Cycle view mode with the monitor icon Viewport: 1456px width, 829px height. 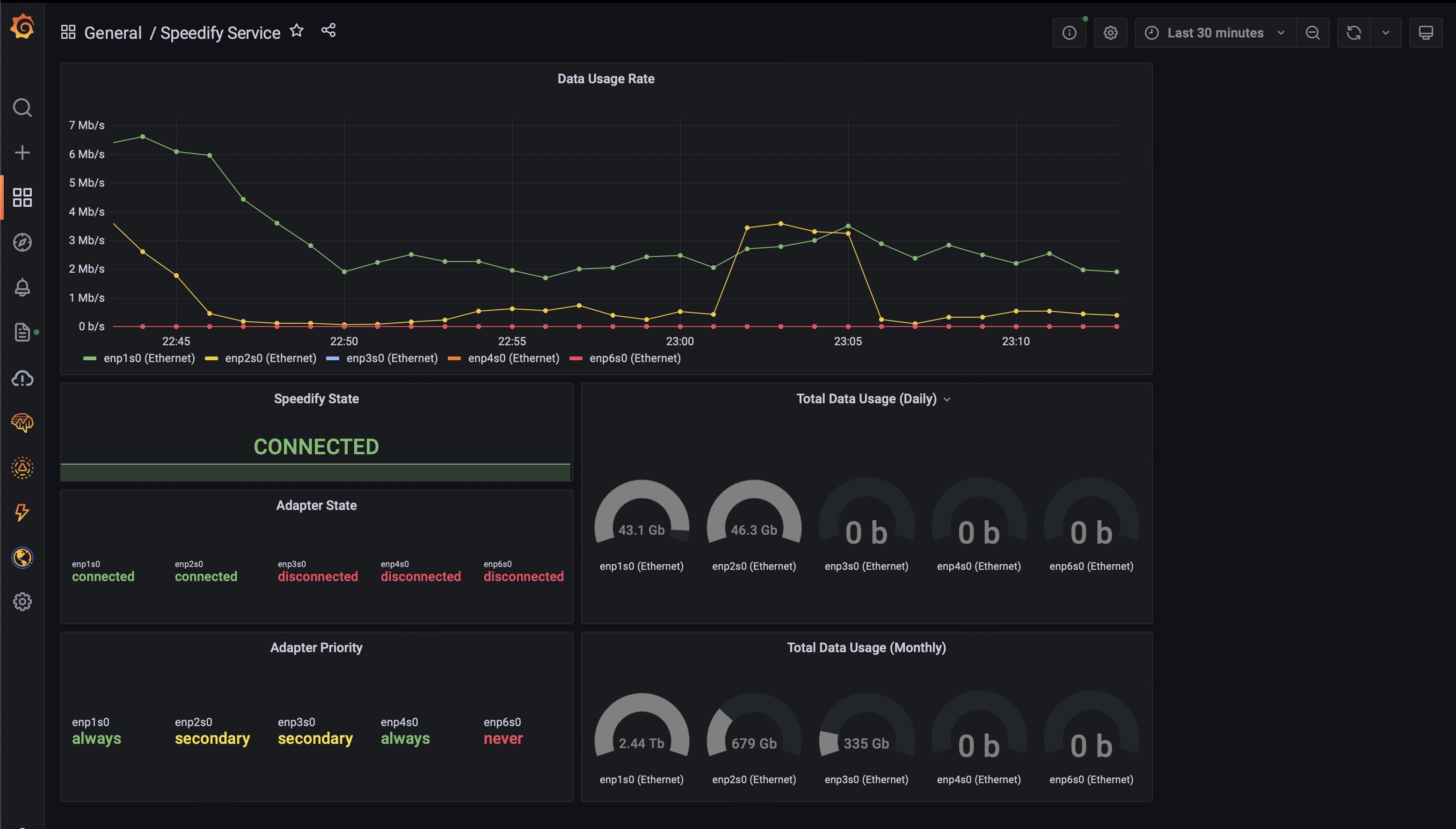coord(1425,33)
